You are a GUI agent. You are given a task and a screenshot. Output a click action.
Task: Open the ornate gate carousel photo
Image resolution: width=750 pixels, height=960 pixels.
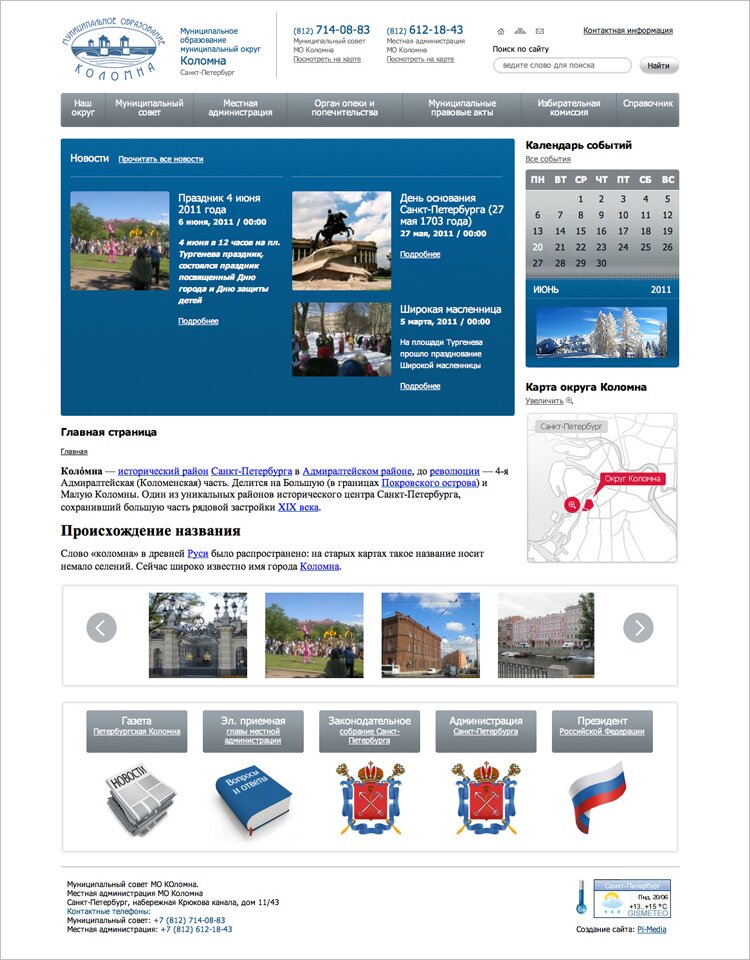198,635
